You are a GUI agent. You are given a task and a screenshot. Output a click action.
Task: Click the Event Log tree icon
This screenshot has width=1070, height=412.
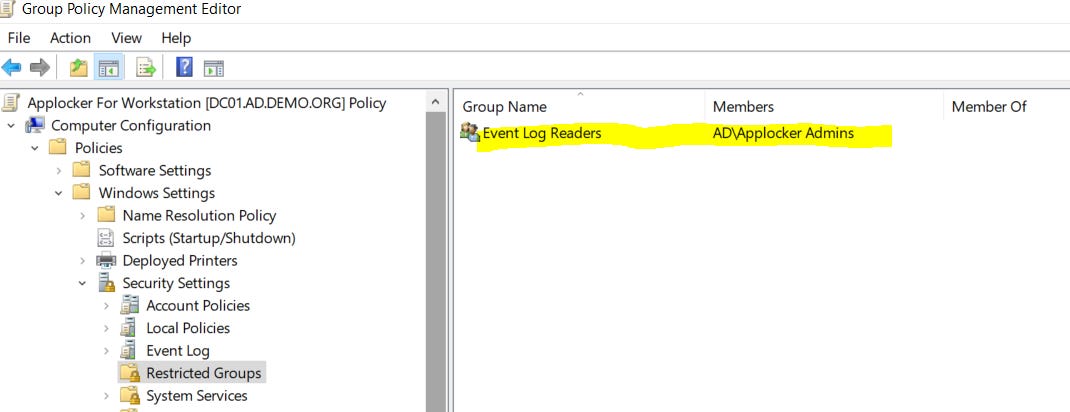point(129,351)
